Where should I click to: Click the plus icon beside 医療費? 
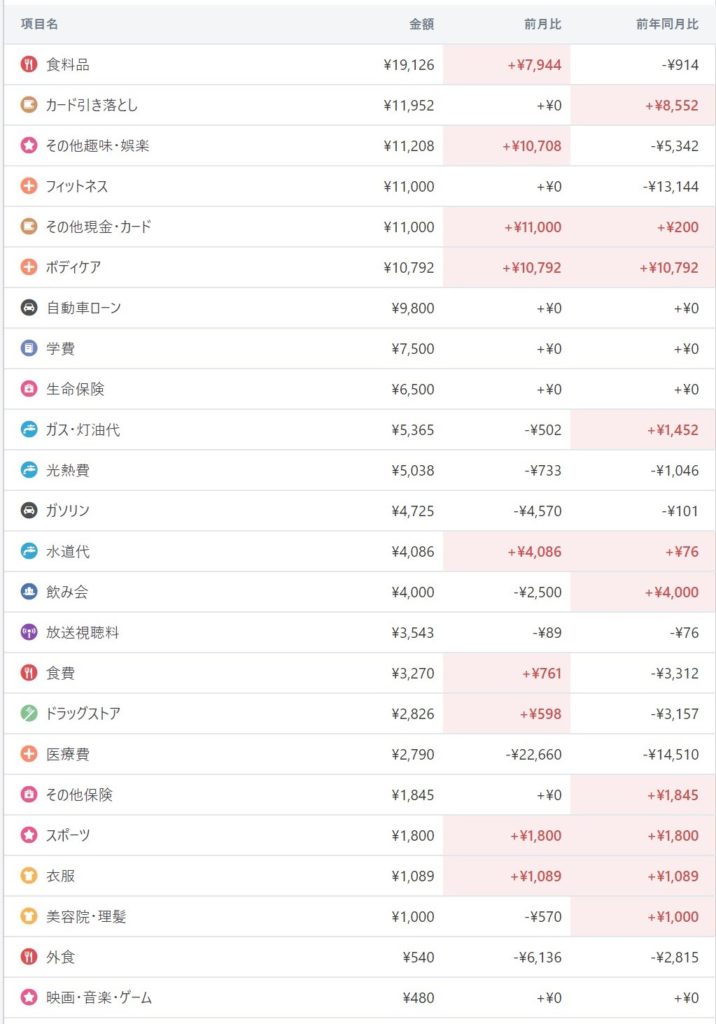[x=29, y=754]
